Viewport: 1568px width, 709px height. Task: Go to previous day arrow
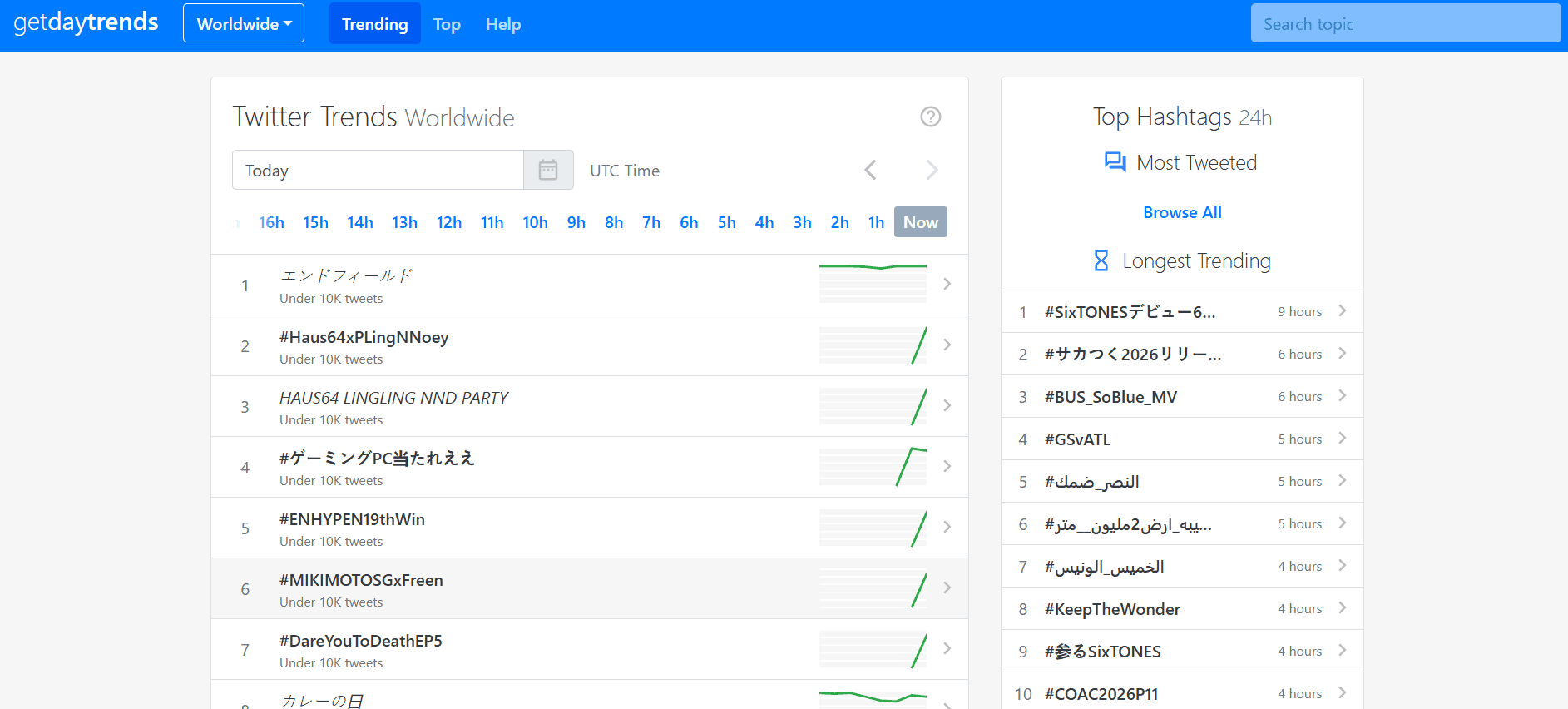(870, 170)
